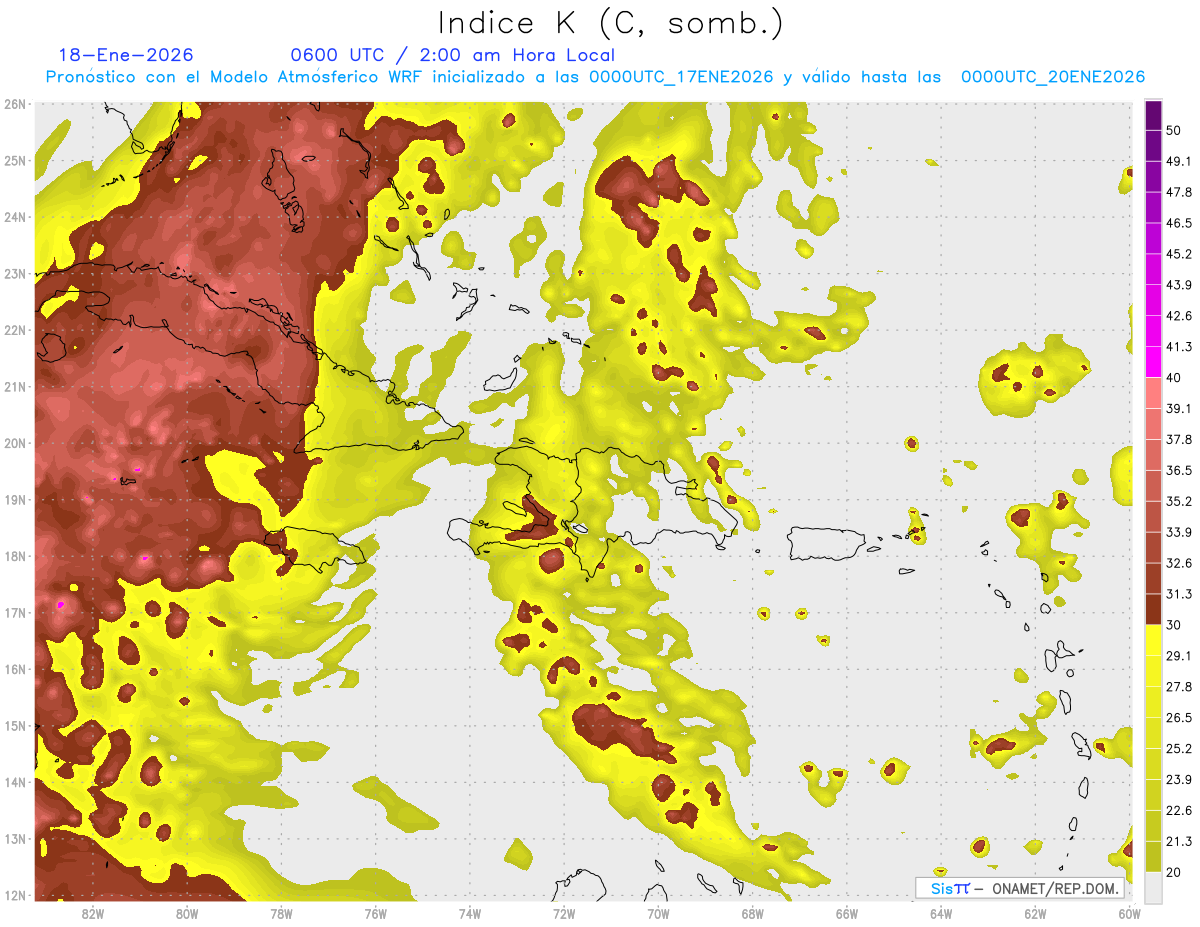1200x927 pixels.
Task: Click latitude axis label '14N'
Action: tap(14, 782)
